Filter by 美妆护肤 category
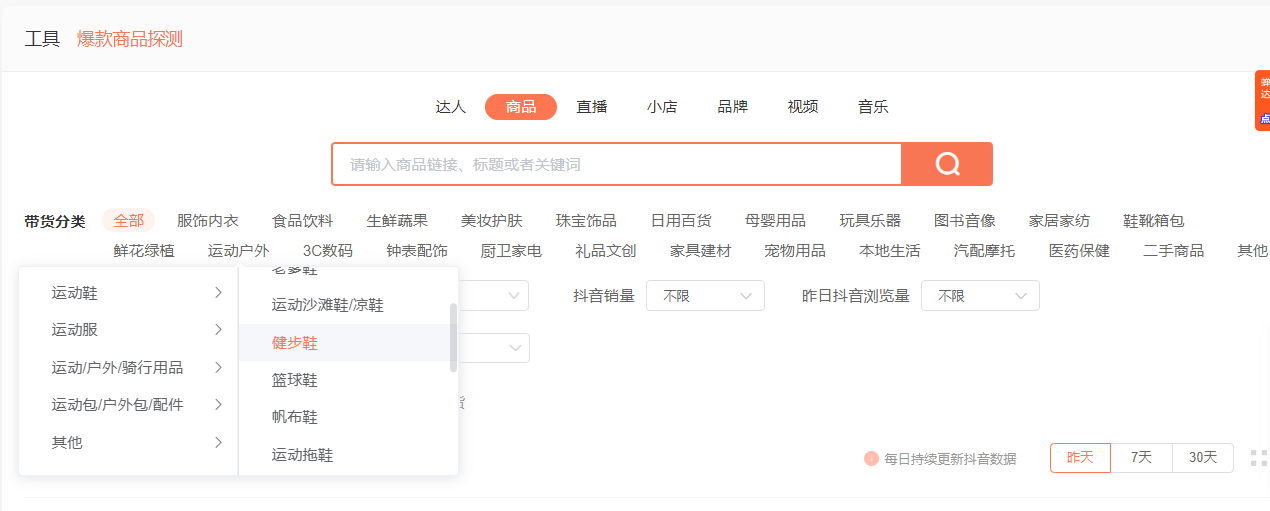 491,221
